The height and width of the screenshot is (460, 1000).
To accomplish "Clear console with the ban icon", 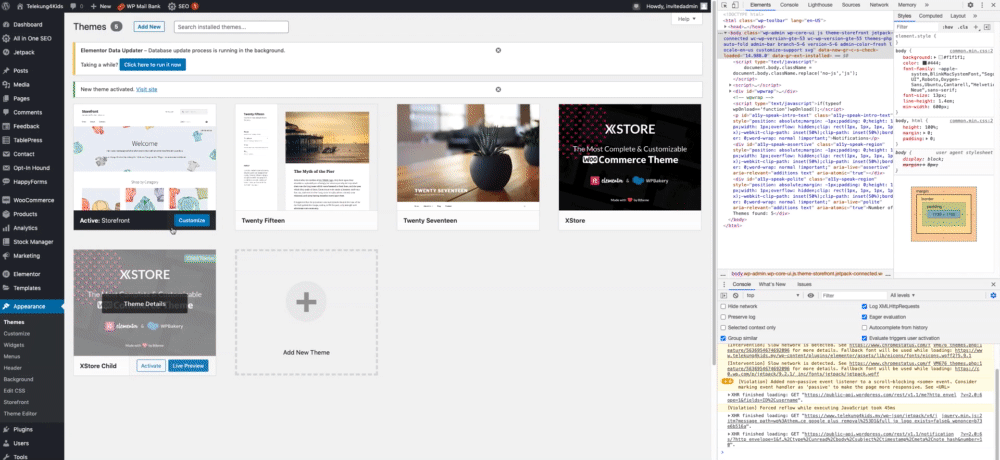I will coord(735,295).
